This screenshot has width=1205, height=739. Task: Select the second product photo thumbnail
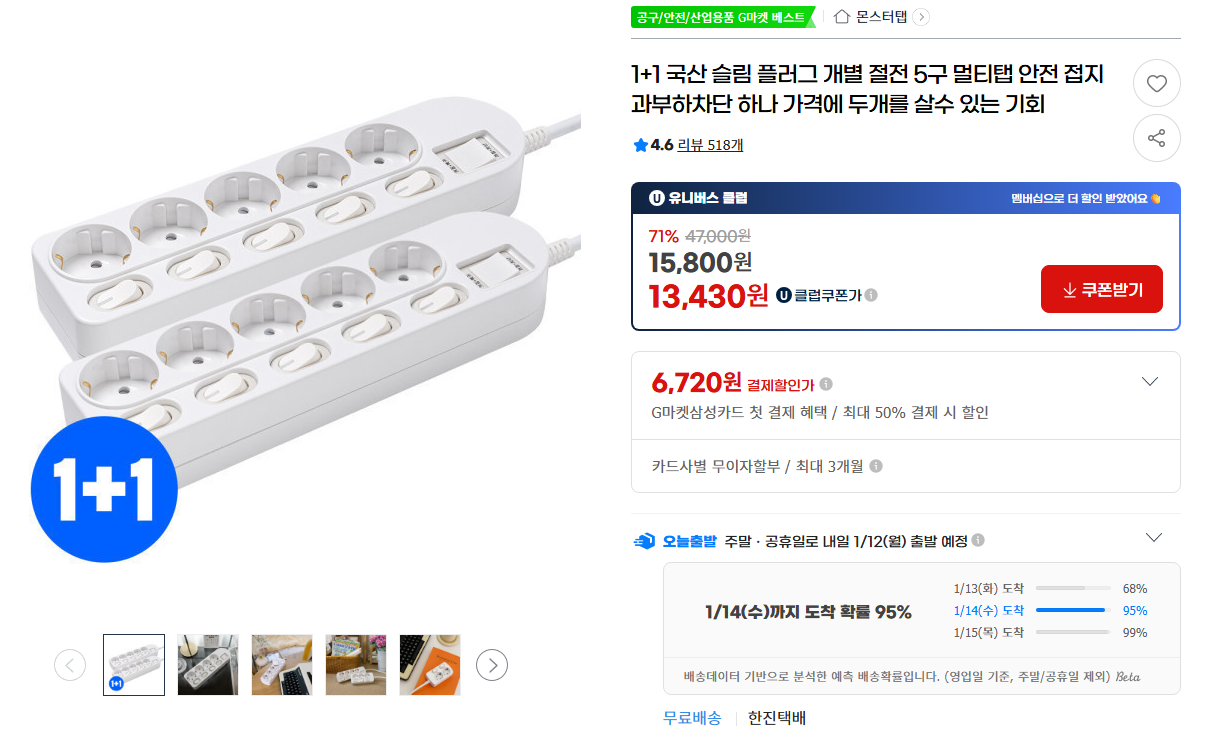pyautogui.click(x=207, y=664)
